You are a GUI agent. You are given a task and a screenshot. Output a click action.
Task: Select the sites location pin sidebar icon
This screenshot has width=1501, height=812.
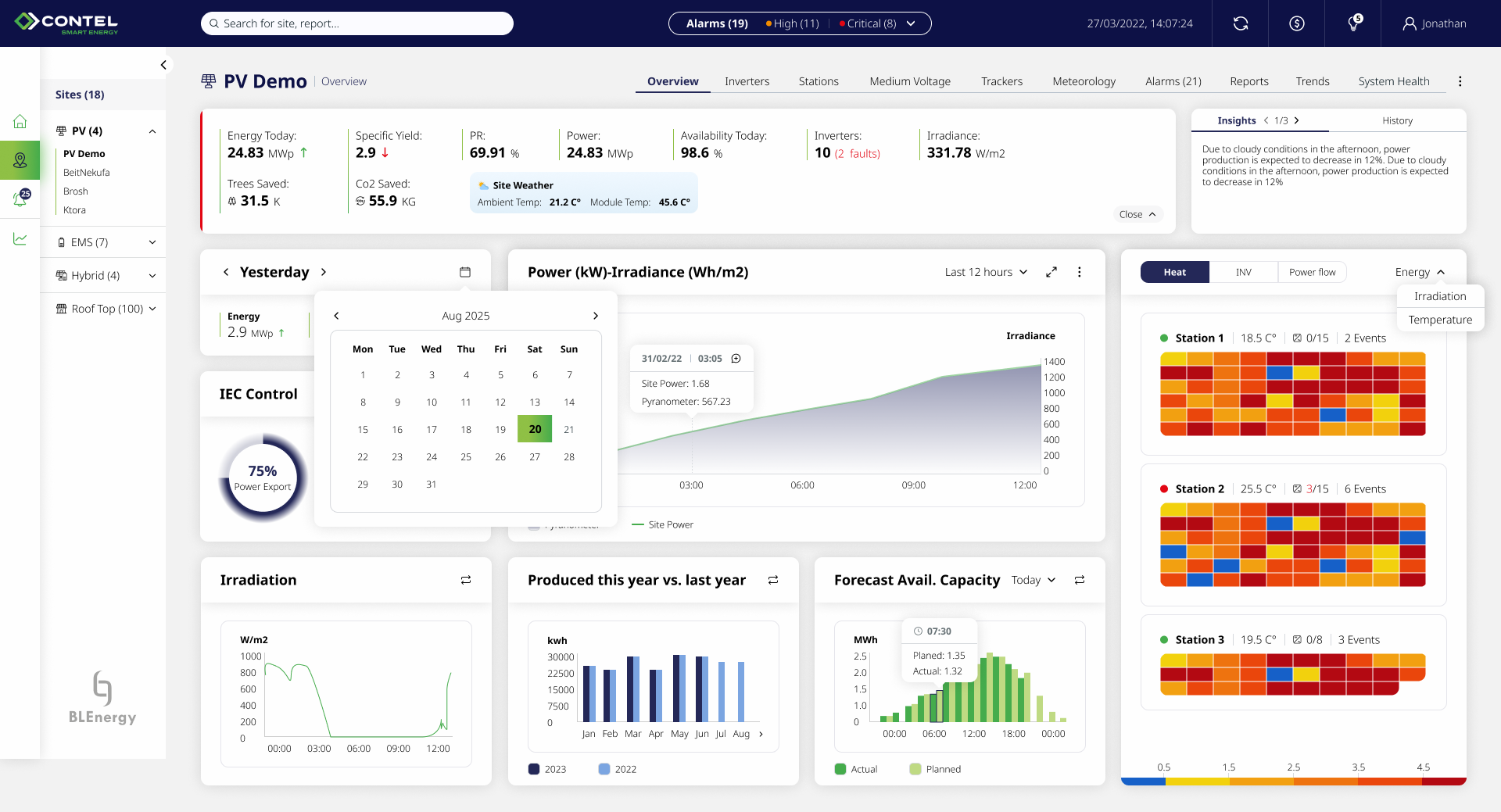(x=20, y=160)
